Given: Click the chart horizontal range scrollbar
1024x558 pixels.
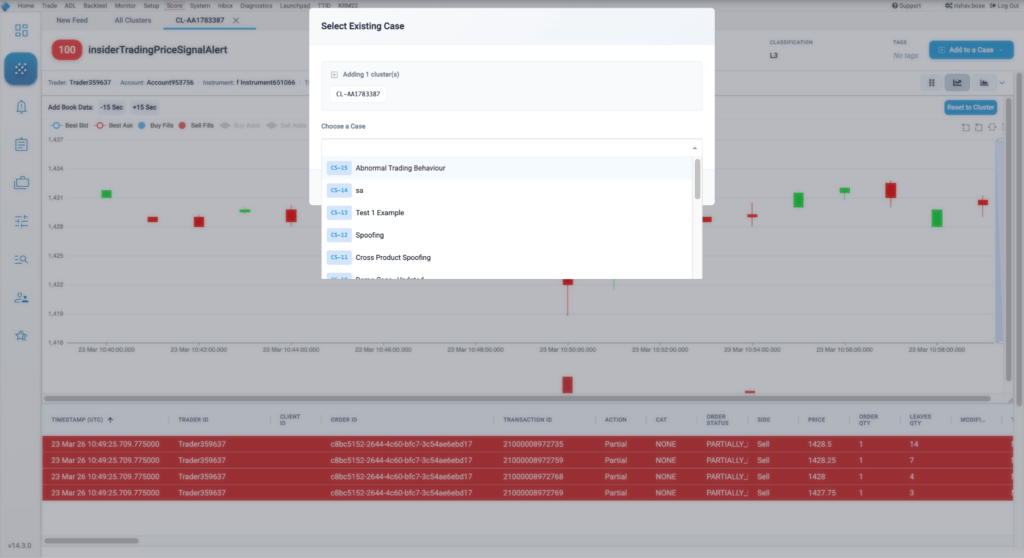Looking at the screenshot, I should pos(517,398).
